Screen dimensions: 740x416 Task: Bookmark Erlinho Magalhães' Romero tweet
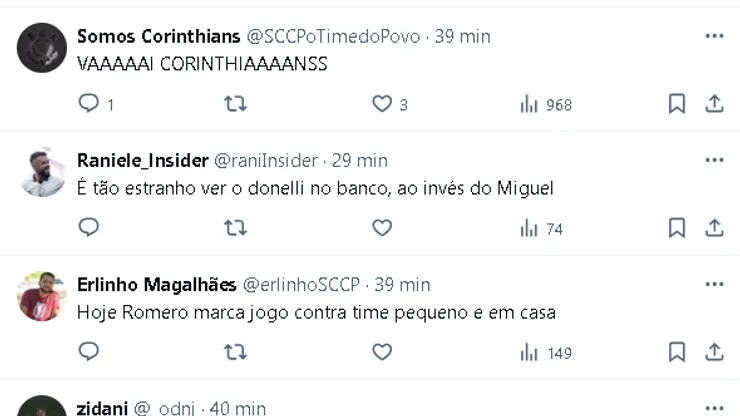click(677, 352)
